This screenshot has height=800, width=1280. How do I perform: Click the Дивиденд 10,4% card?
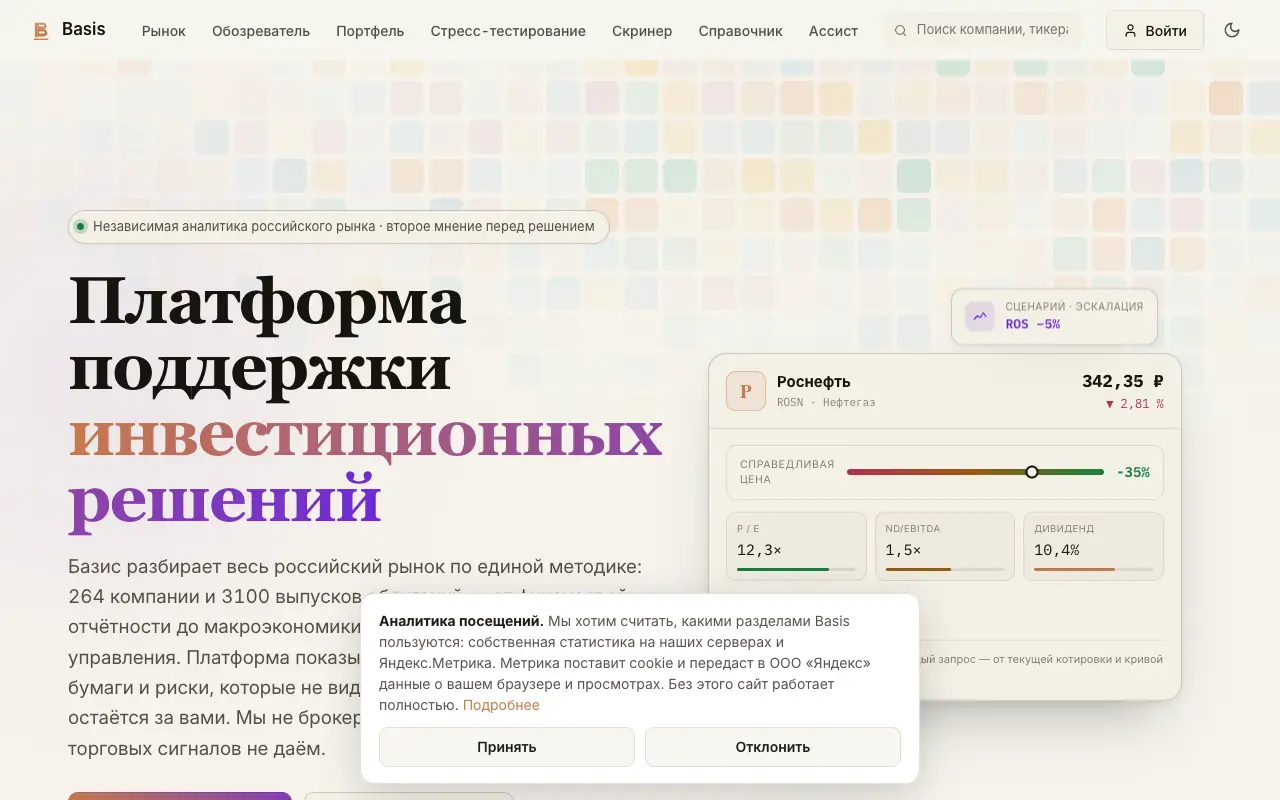pyautogui.click(x=1093, y=546)
